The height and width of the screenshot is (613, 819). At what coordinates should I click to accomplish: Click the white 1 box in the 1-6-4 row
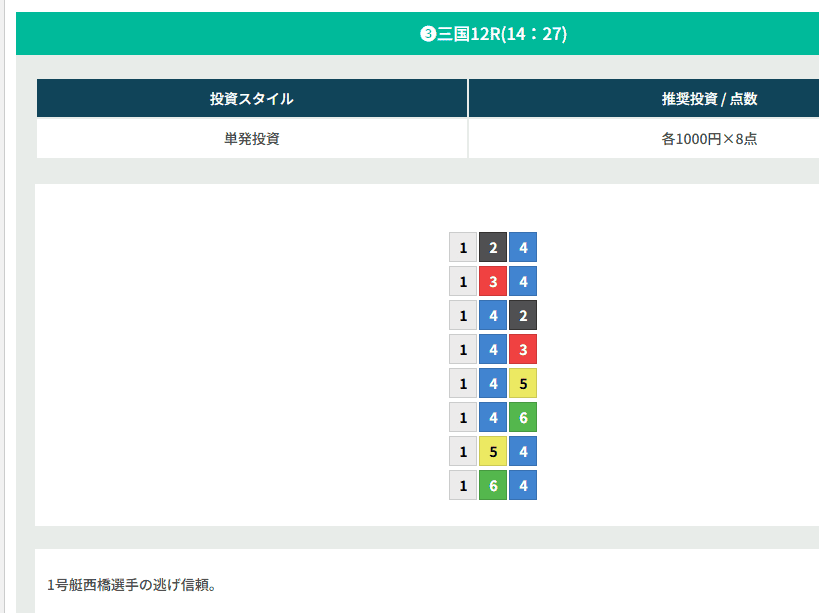(463, 485)
